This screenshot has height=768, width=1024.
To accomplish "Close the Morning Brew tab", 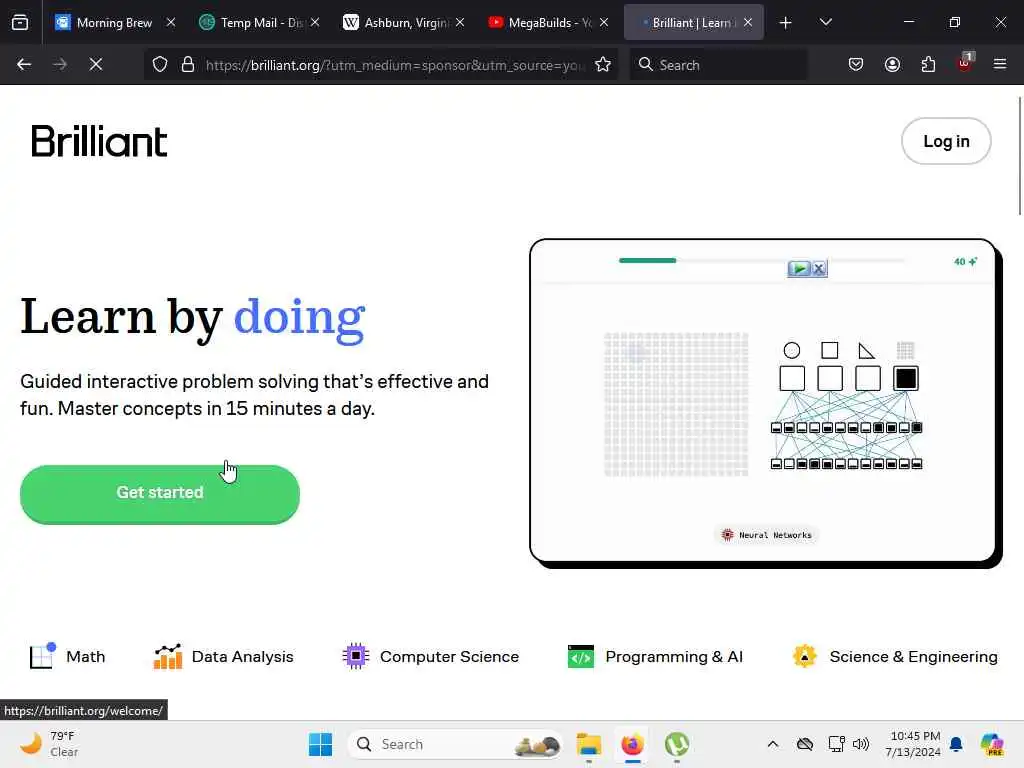I will (170, 22).
